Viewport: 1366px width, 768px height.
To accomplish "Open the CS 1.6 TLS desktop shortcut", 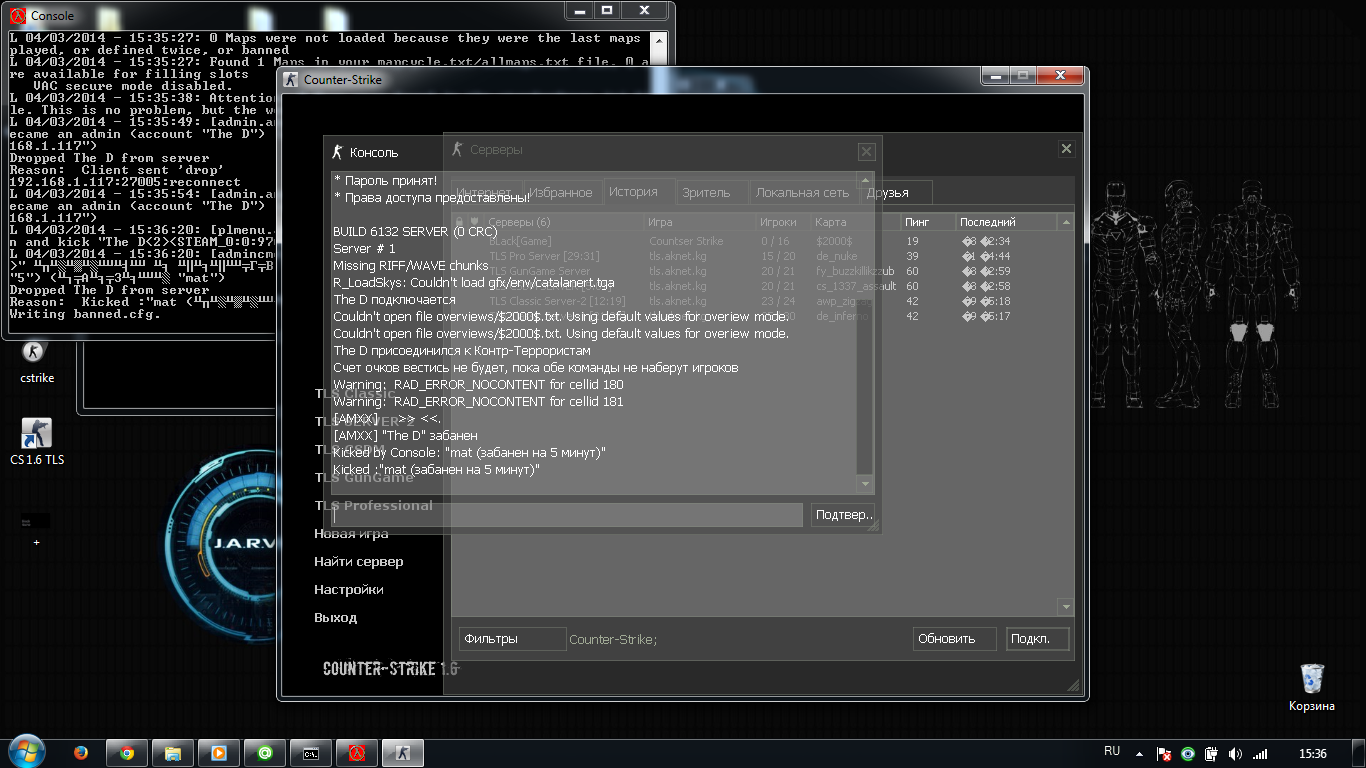I will (37, 442).
